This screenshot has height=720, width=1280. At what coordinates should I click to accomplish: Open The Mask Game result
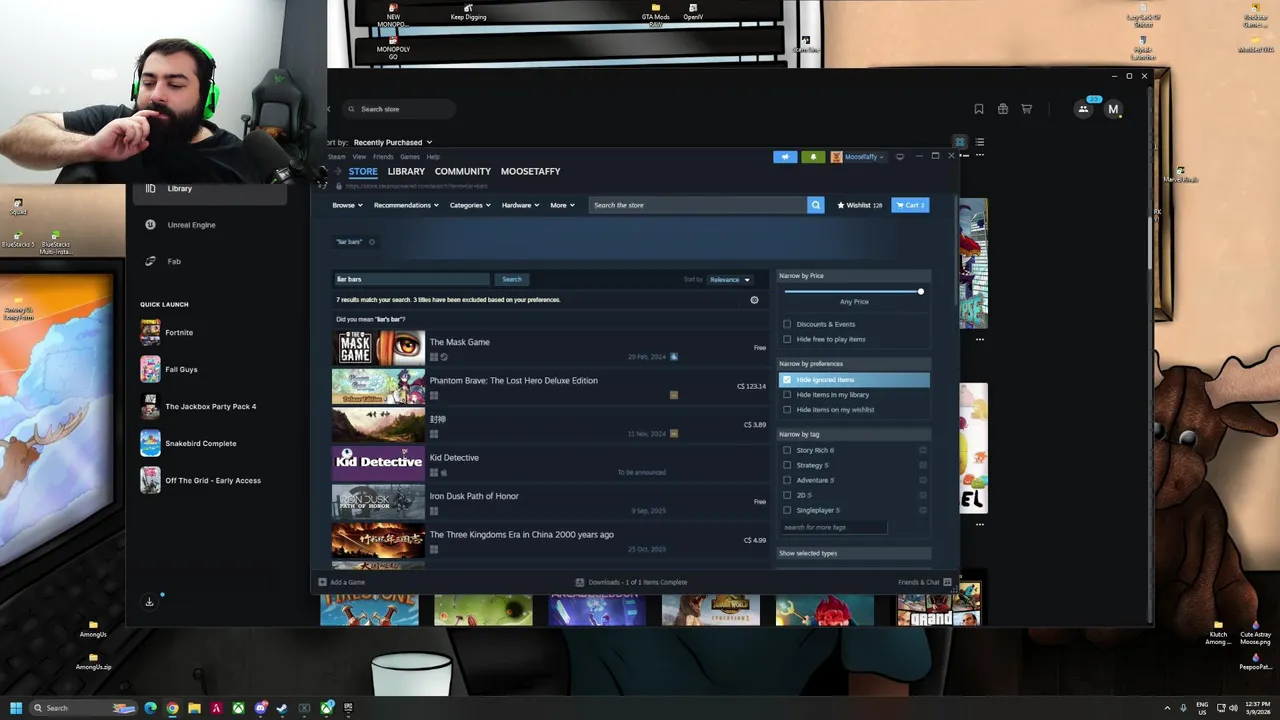(550, 348)
